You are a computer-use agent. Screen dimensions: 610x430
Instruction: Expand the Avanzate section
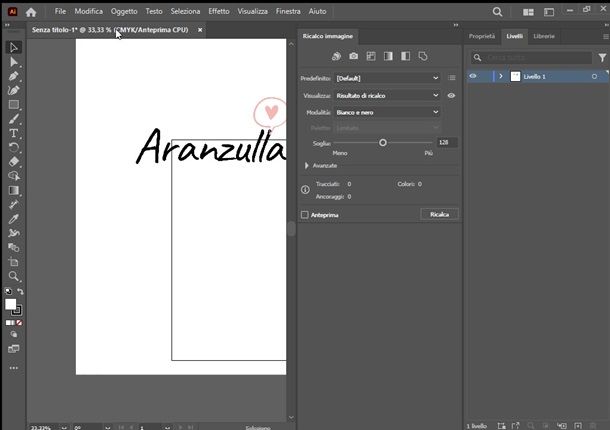pos(307,166)
